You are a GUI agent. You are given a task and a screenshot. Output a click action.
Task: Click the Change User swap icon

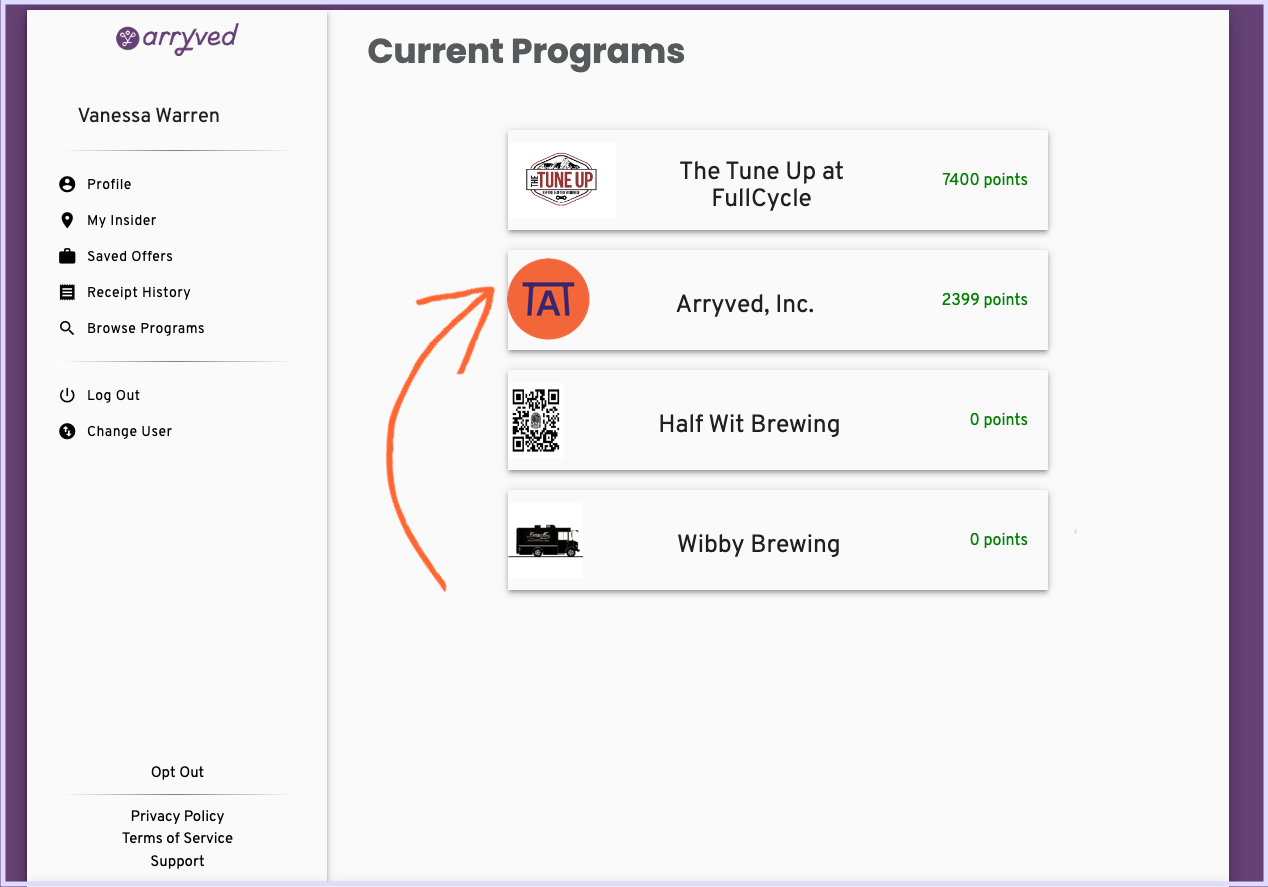67,431
